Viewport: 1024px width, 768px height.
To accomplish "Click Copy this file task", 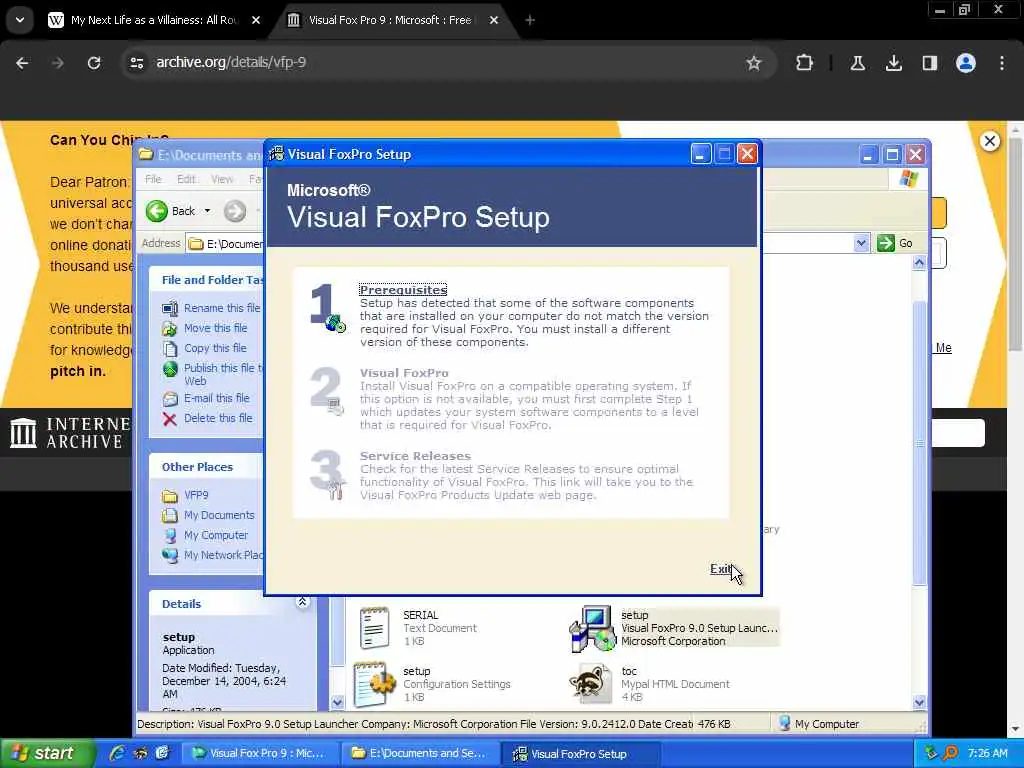I will (x=215, y=348).
